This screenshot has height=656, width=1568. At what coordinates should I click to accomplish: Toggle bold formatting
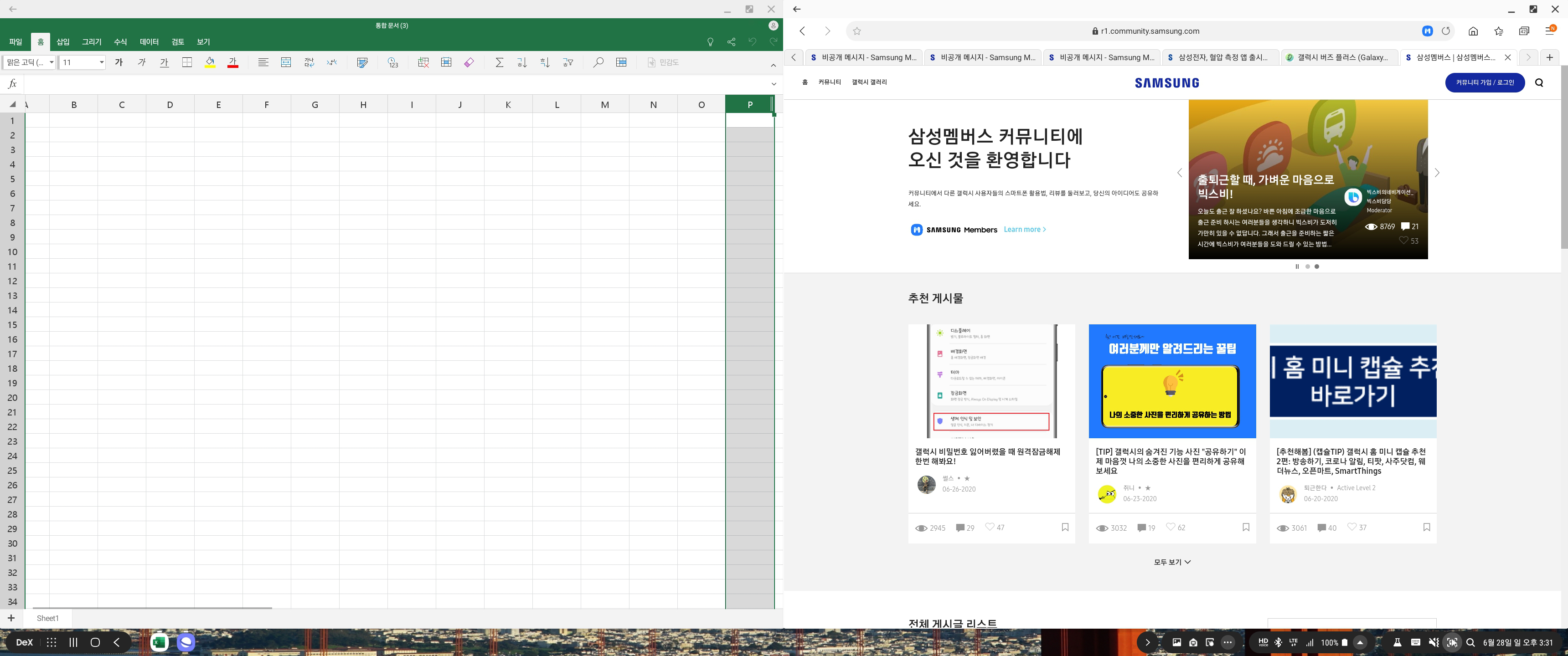click(119, 62)
